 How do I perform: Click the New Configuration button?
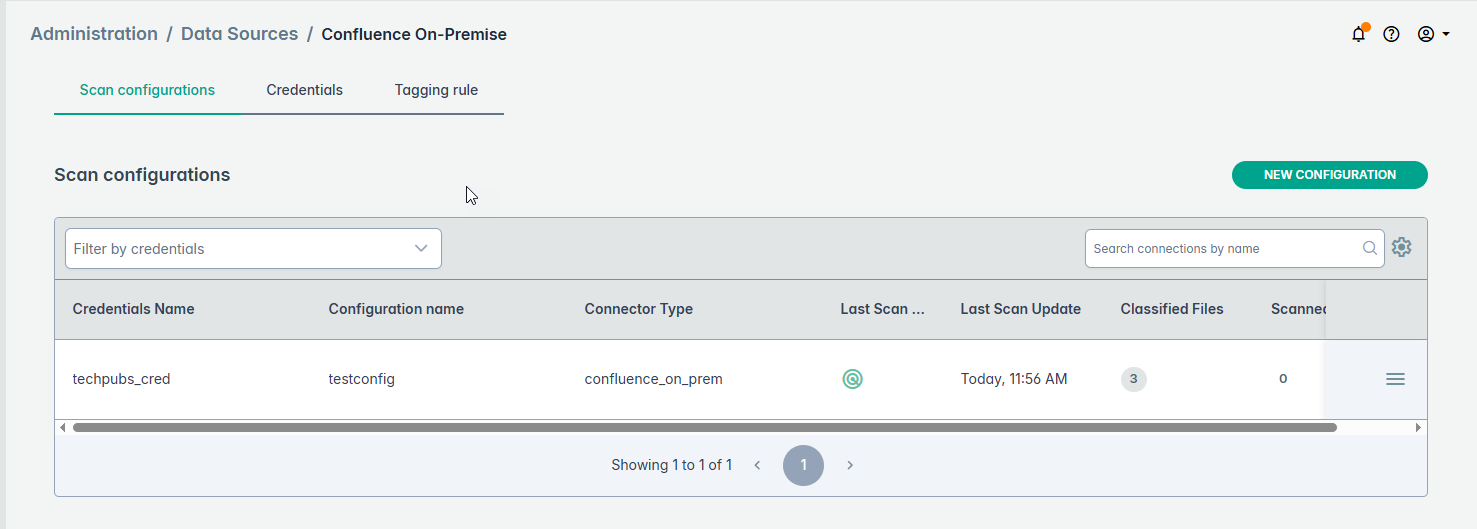coord(1329,175)
